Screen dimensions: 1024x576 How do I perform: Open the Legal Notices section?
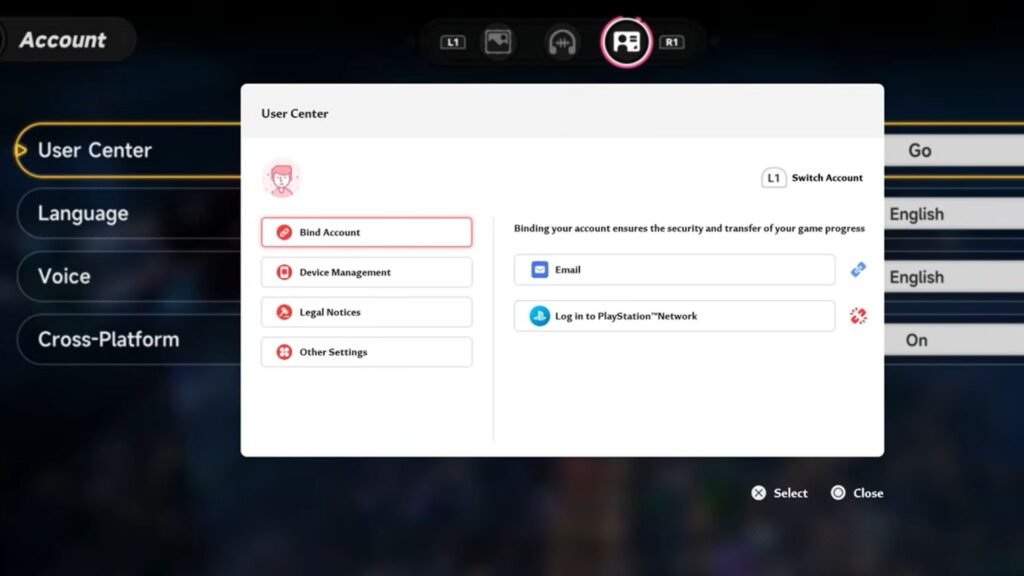coord(366,312)
